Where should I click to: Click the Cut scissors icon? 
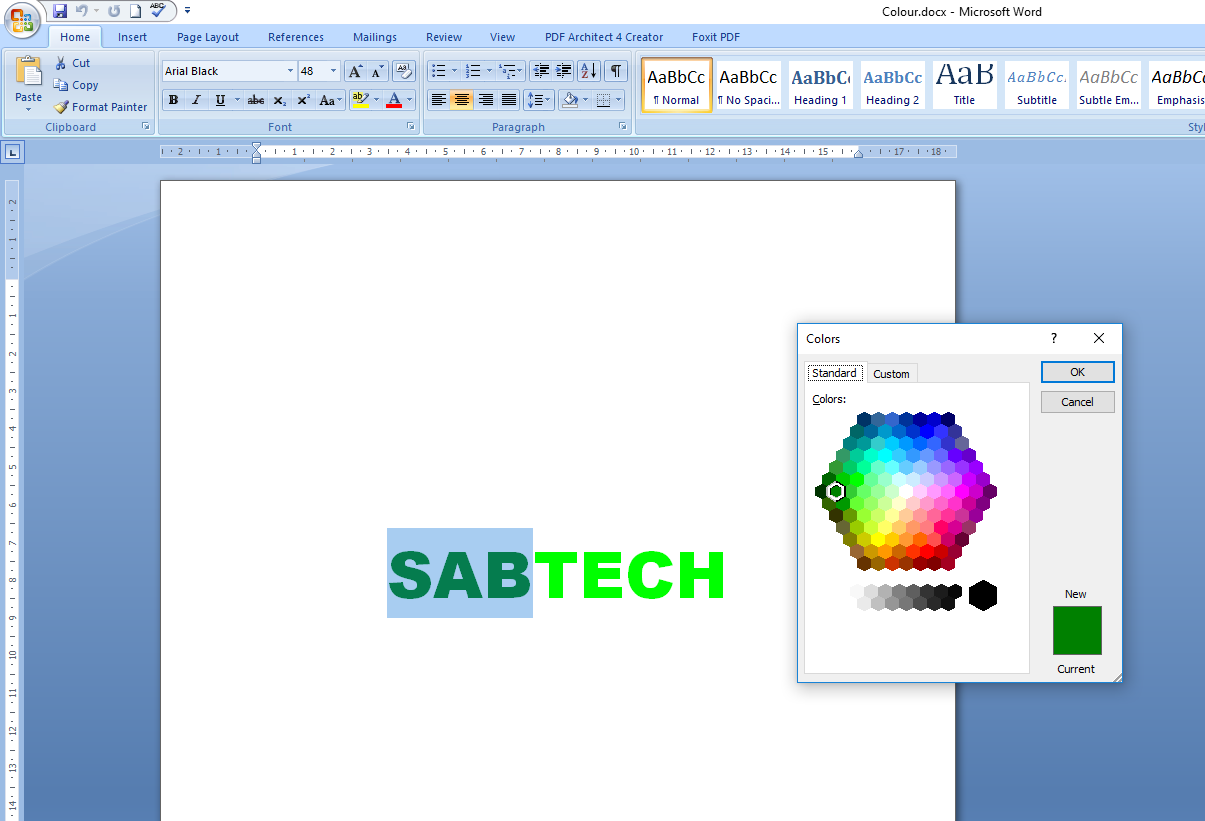(61, 63)
